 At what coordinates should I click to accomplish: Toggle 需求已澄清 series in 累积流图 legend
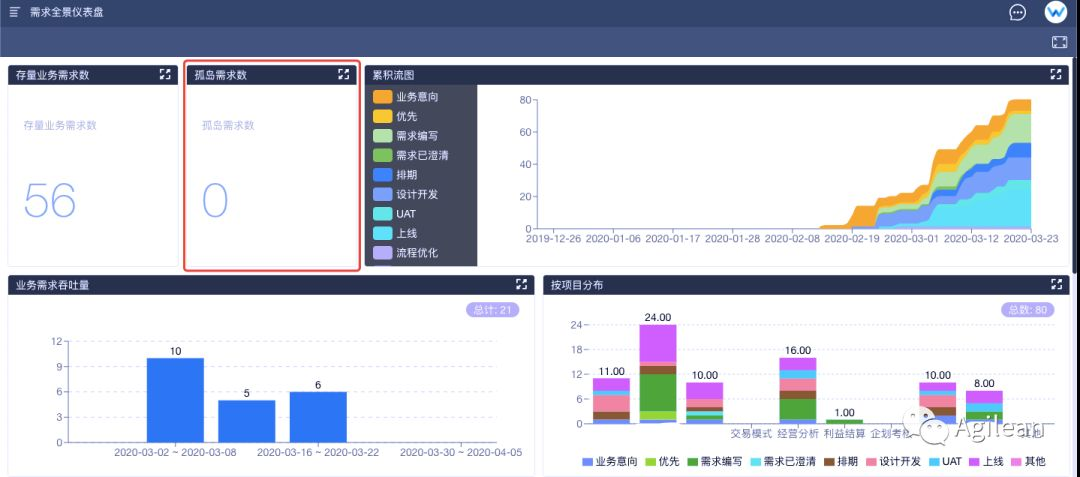[x=411, y=156]
